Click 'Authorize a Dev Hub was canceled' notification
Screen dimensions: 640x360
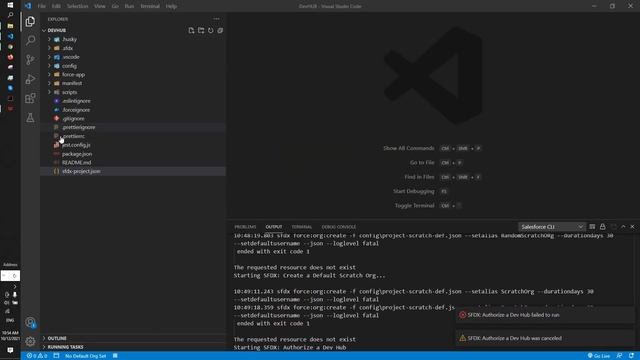[x=545, y=338]
